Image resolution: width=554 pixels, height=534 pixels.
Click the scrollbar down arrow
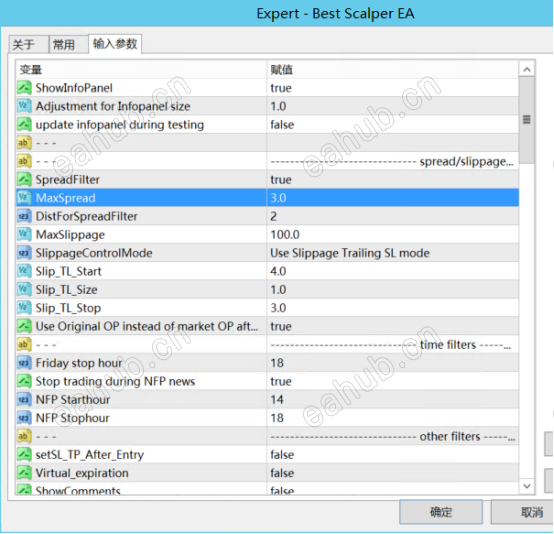pos(527,486)
